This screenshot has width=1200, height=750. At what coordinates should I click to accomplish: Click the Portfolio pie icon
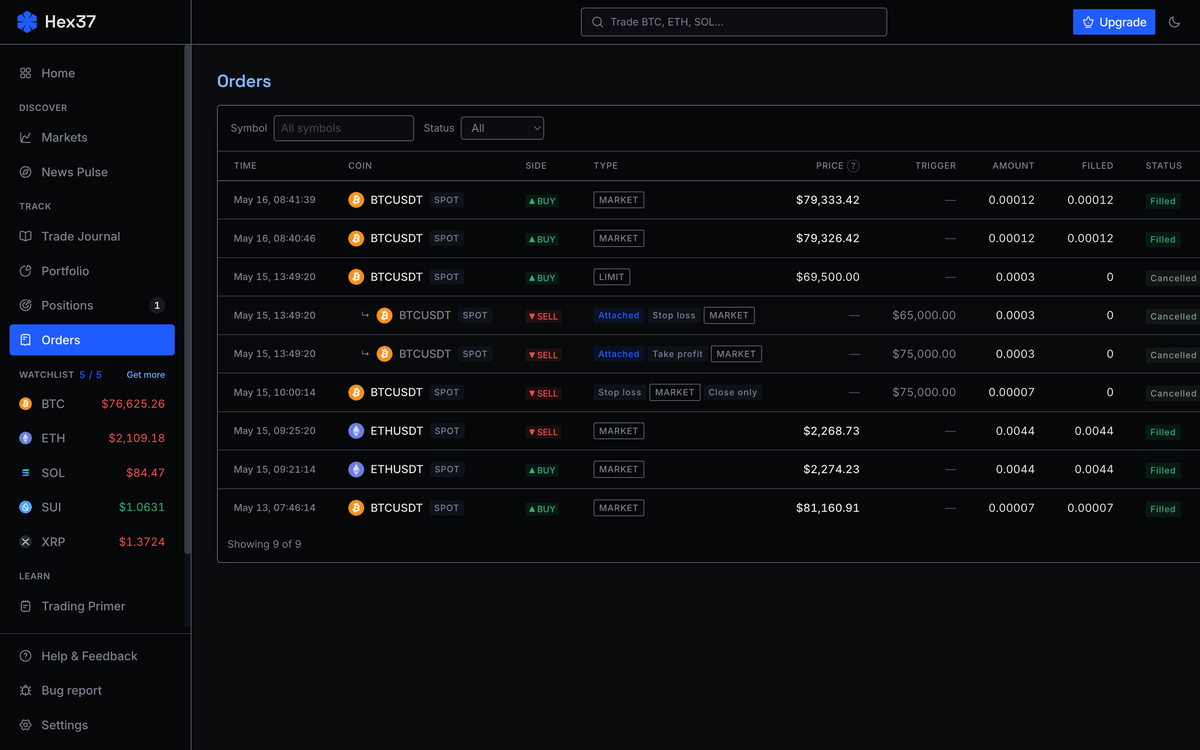click(26, 271)
